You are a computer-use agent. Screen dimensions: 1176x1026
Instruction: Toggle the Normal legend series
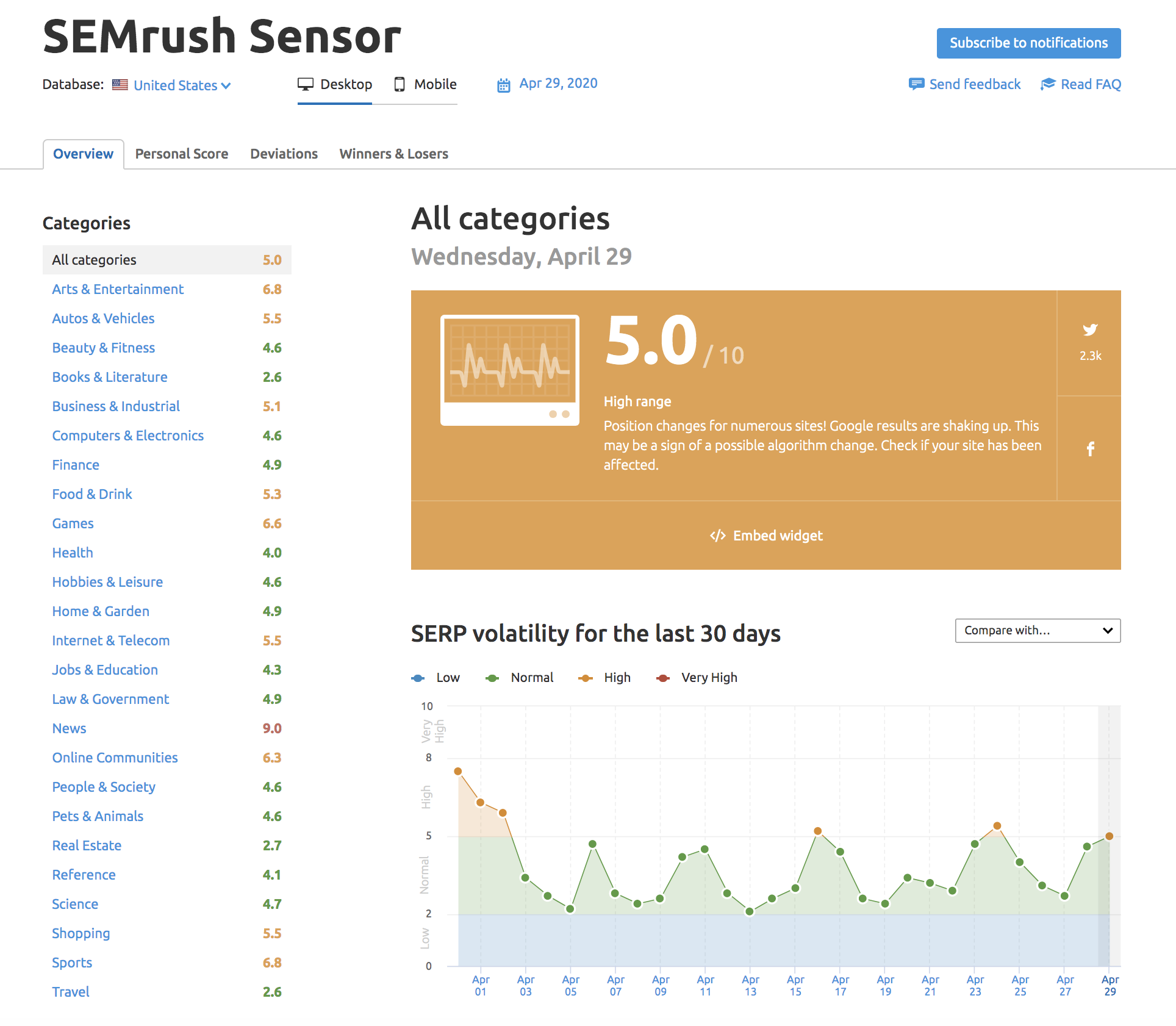(x=519, y=678)
